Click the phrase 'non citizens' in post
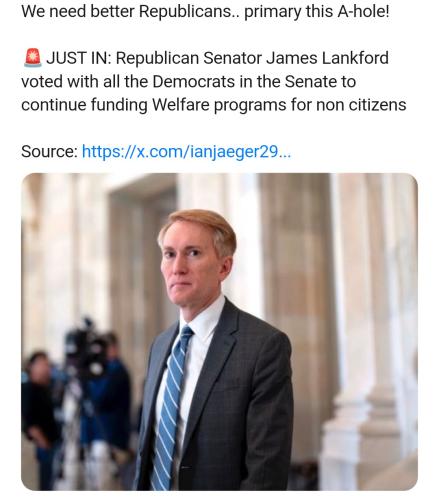Screen dimensions: 439x500 361,105
